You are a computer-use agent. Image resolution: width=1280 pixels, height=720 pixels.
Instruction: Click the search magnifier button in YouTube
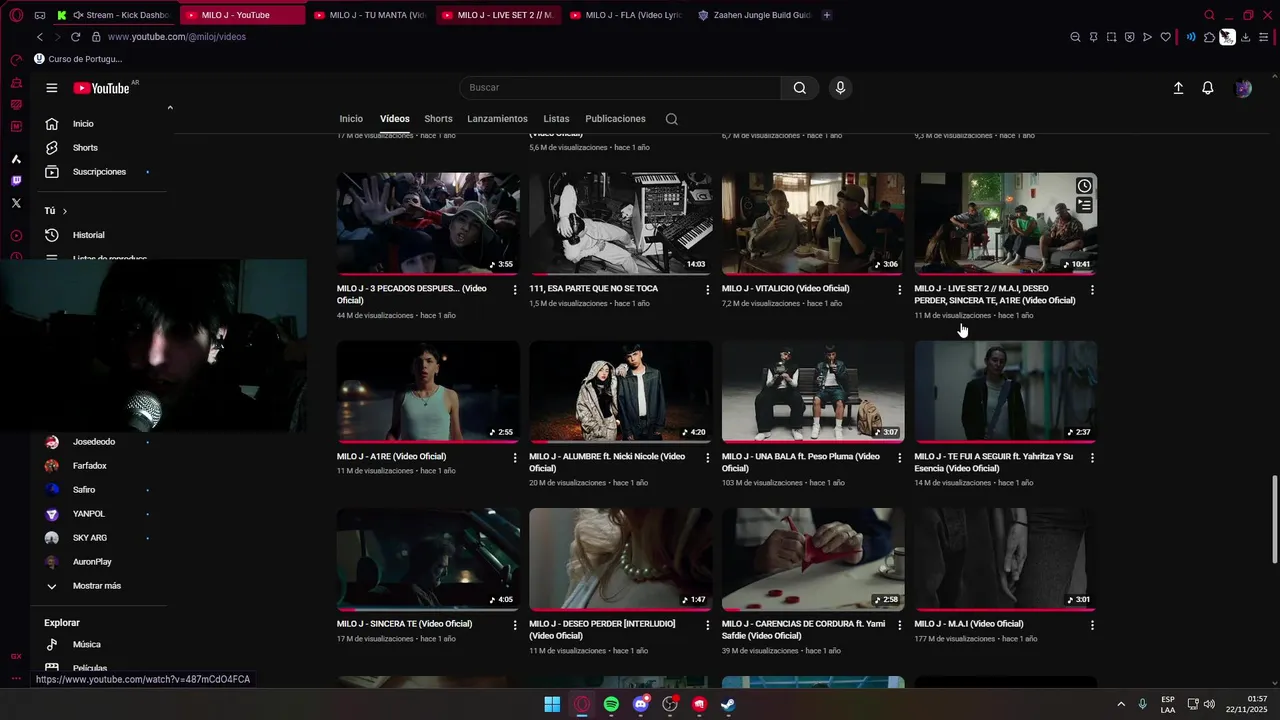800,88
